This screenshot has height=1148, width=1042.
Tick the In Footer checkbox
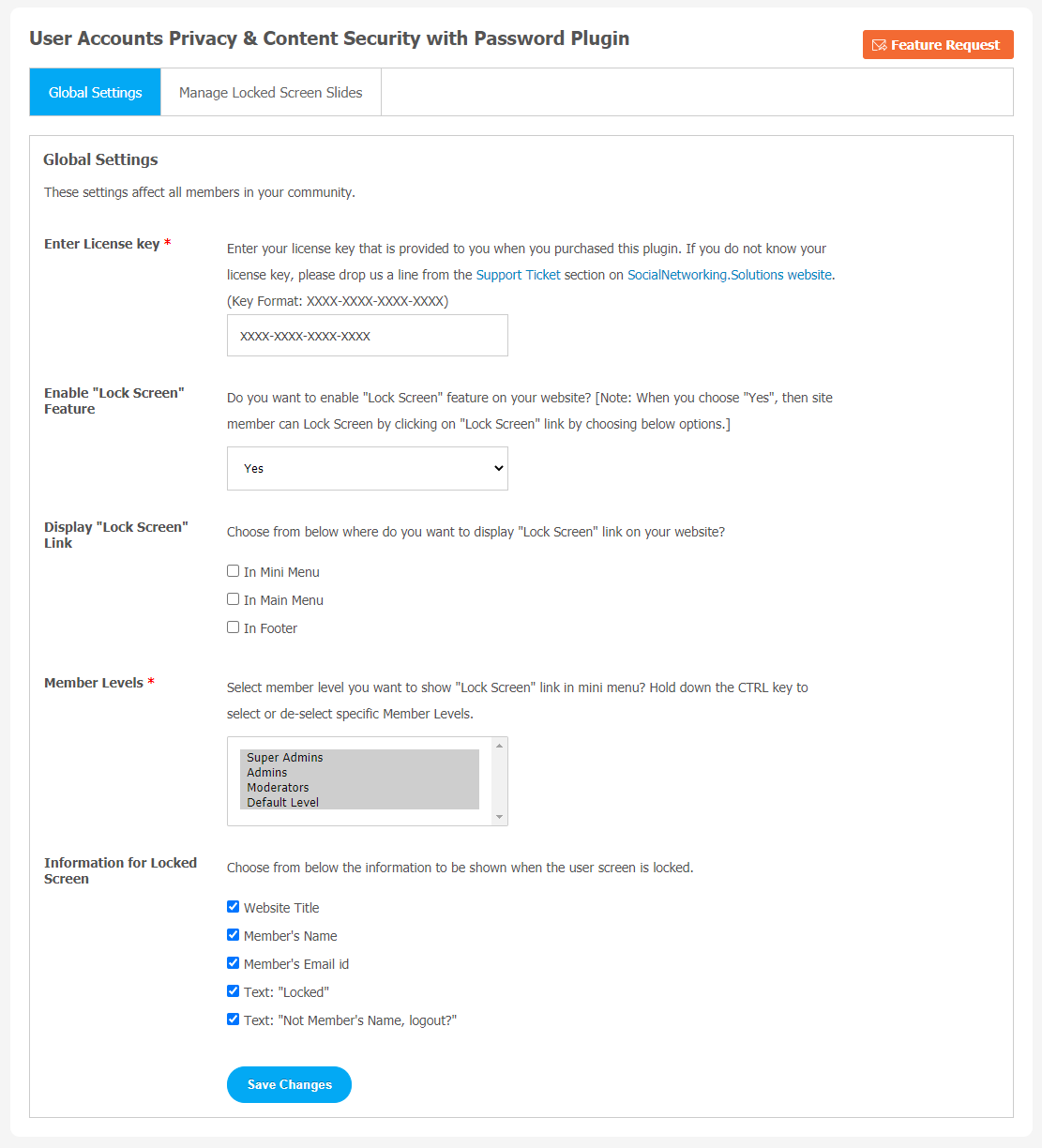click(x=234, y=627)
